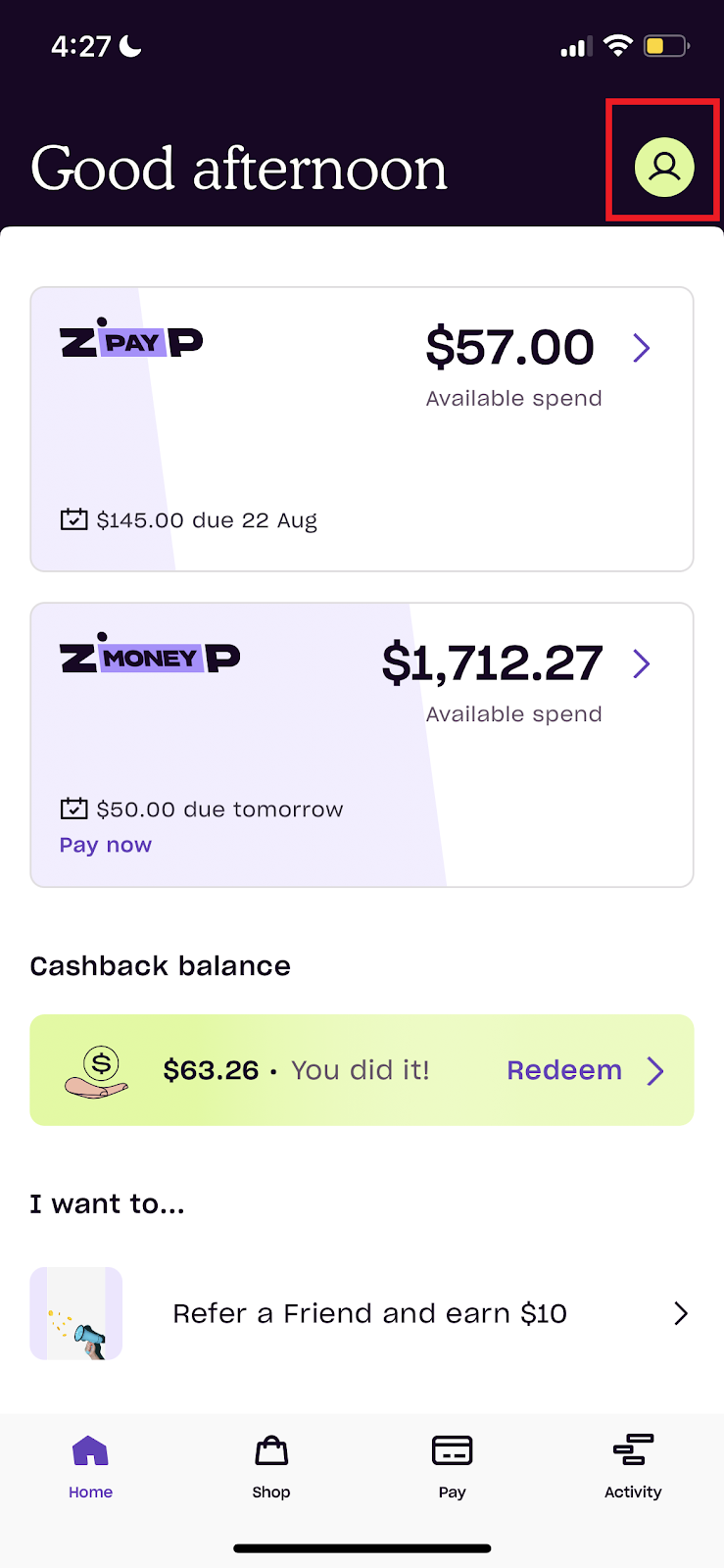Open the profile account icon

664,167
